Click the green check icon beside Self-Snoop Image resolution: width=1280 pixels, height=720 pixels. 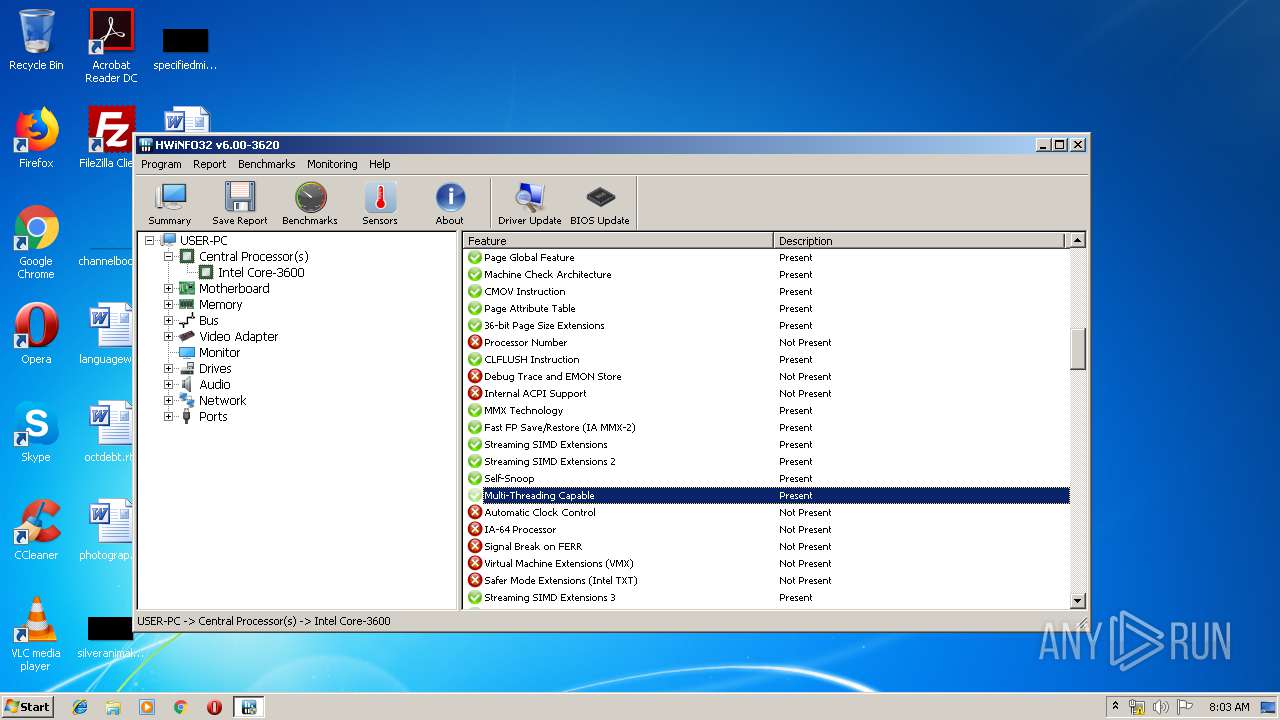coord(475,478)
